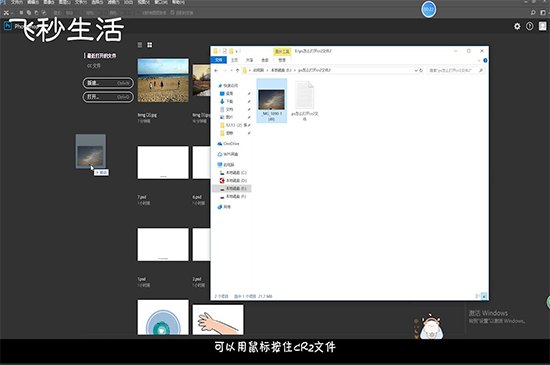The height and width of the screenshot is (365, 550).
Task: Select 网络 (Network) in sidebar
Action: click(224, 207)
